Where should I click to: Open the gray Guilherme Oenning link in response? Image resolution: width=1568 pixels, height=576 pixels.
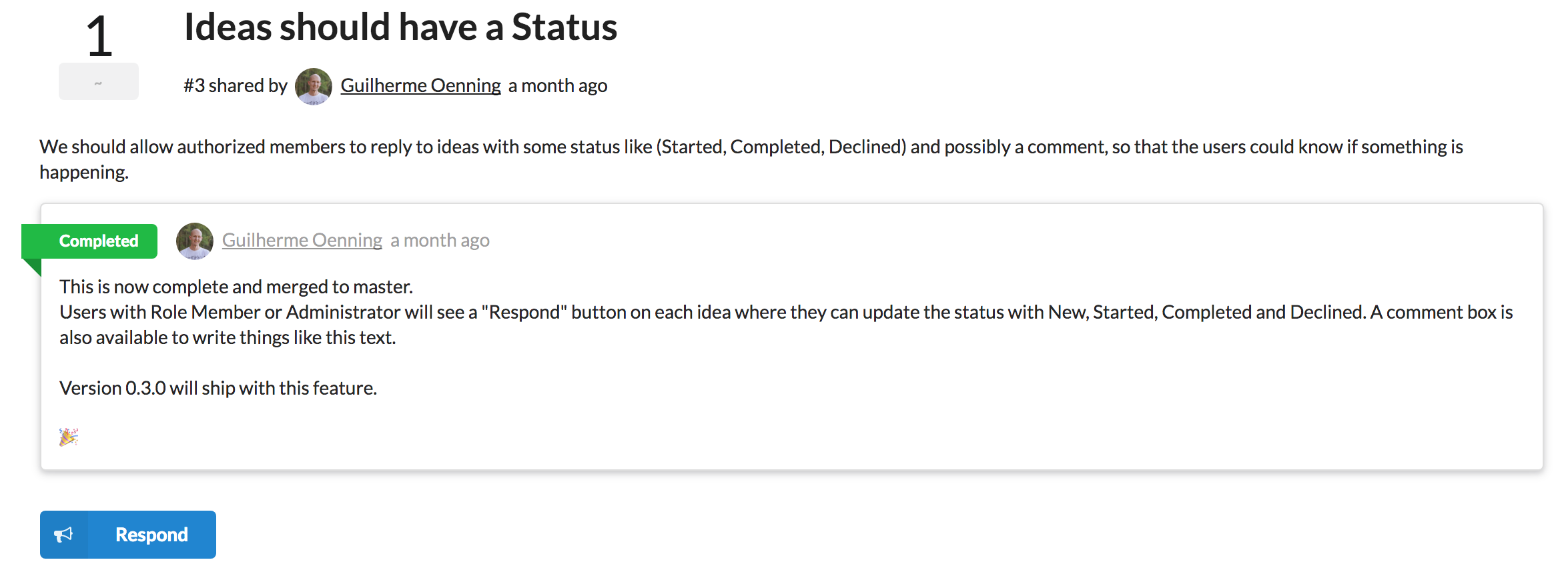(x=302, y=240)
